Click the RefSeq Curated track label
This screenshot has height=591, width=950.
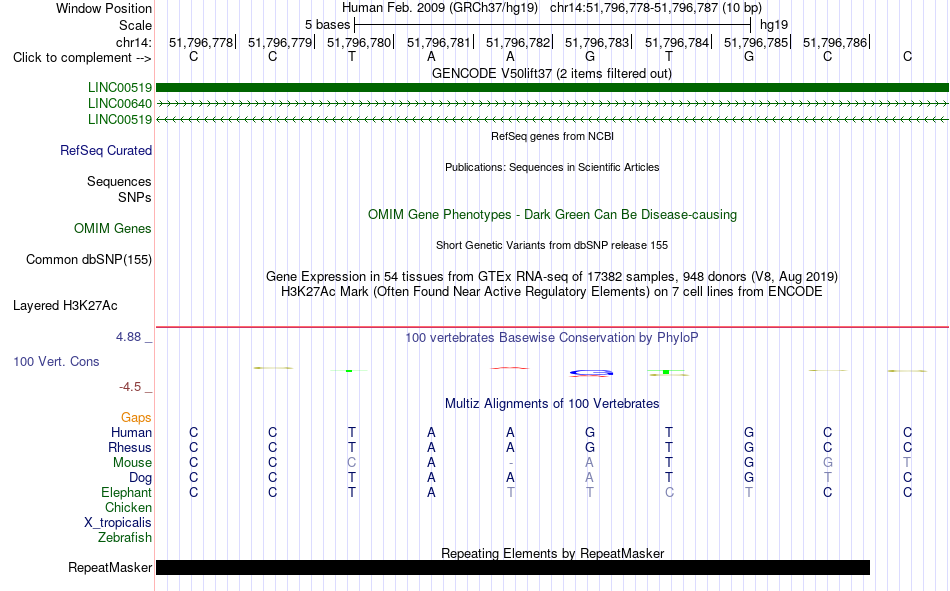pos(105,150)
